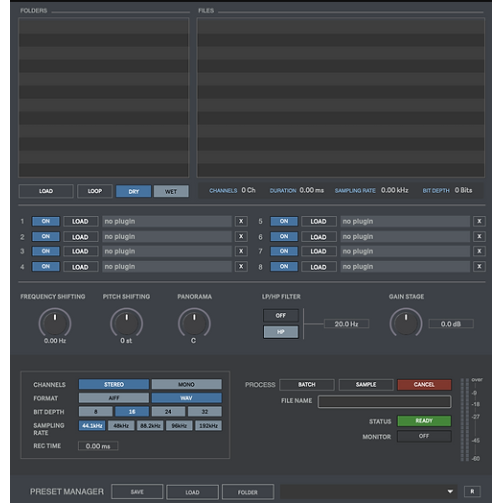This screenshot has width=503, height=503.
Task: Load a plugin into slot 6
Action: [319, 237]
